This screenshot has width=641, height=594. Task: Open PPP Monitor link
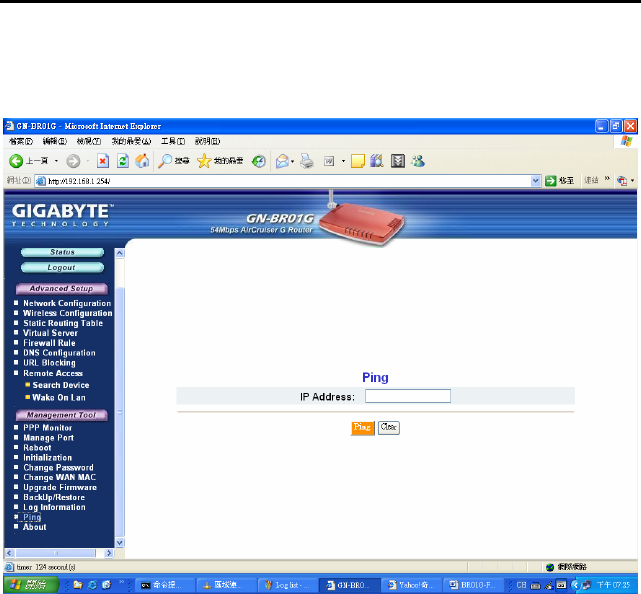(x=47, y=428)
